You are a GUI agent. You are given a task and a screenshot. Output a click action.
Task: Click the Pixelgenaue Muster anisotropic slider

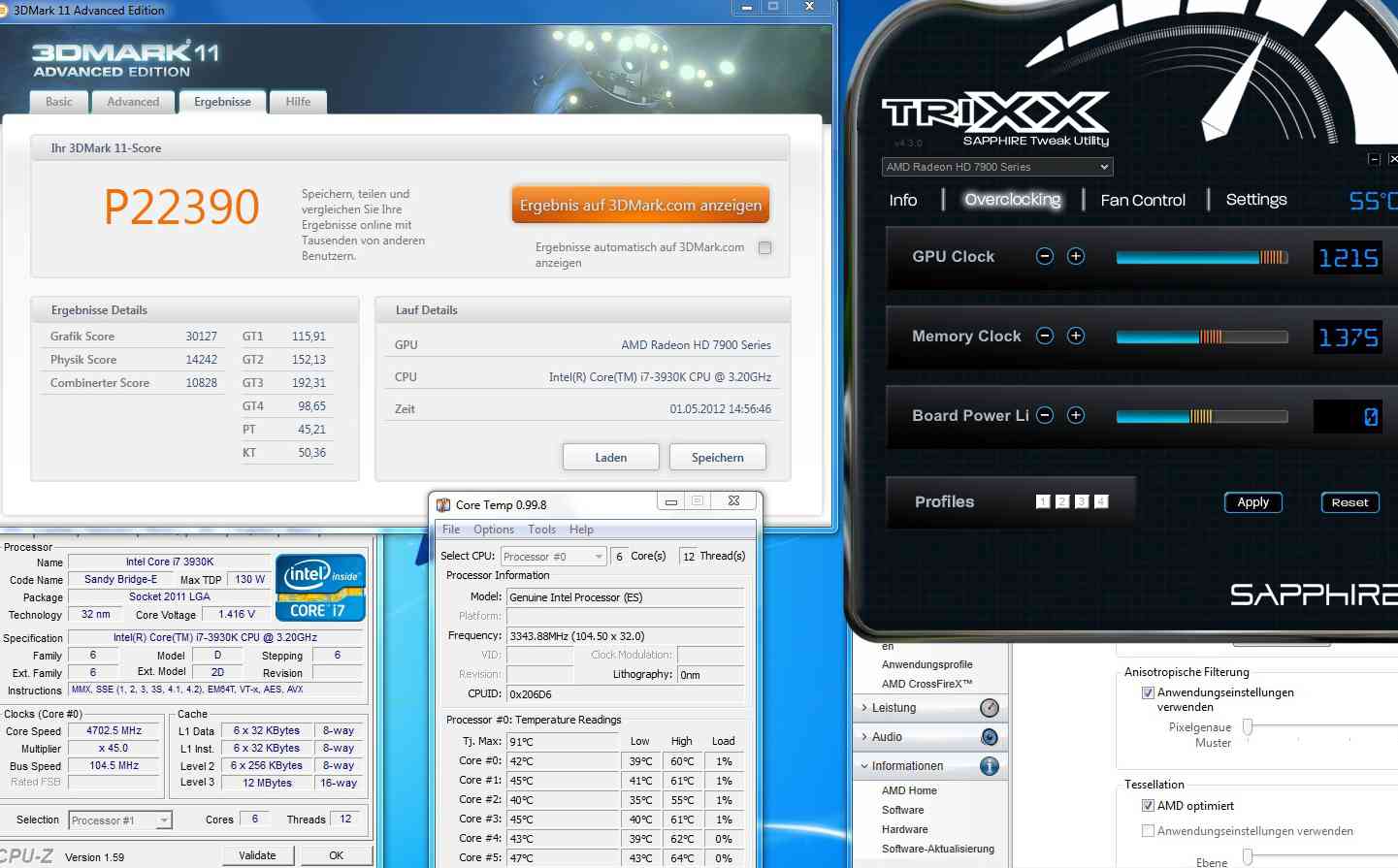click(1248, 726)
